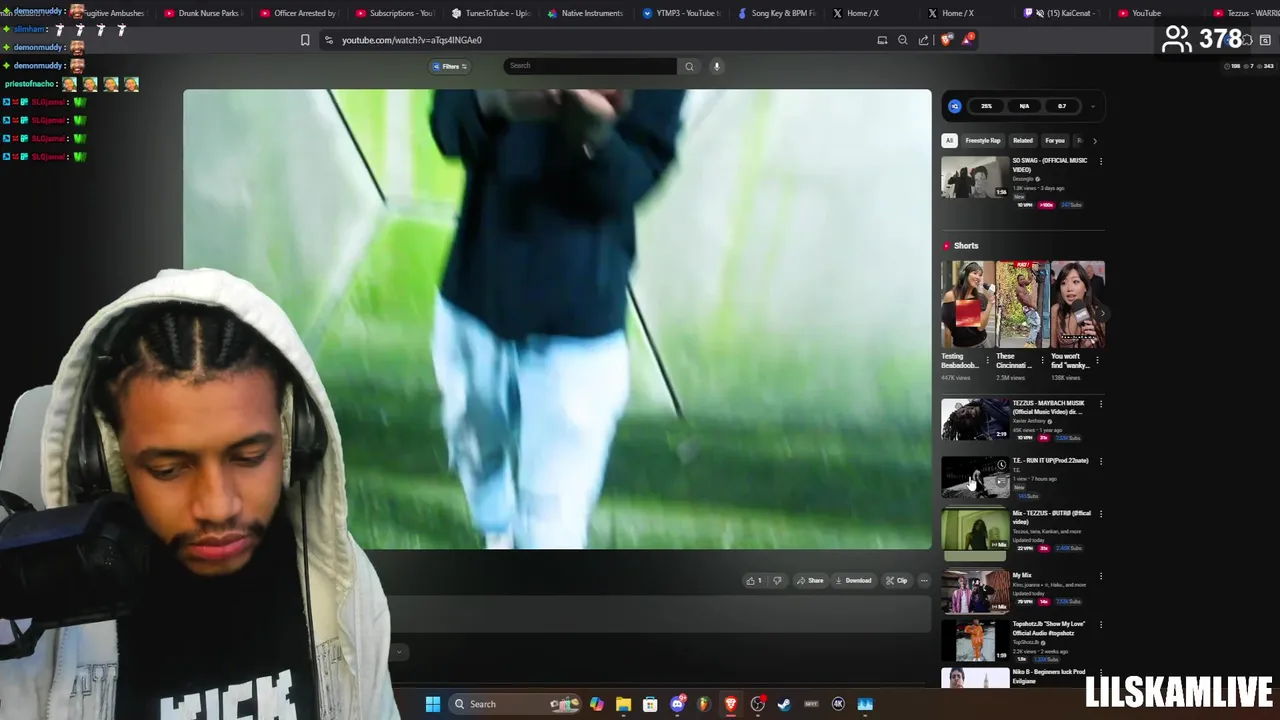Screen dimensions: 1280x720
Task: Click the Share button under video
Action: point(810,580)
